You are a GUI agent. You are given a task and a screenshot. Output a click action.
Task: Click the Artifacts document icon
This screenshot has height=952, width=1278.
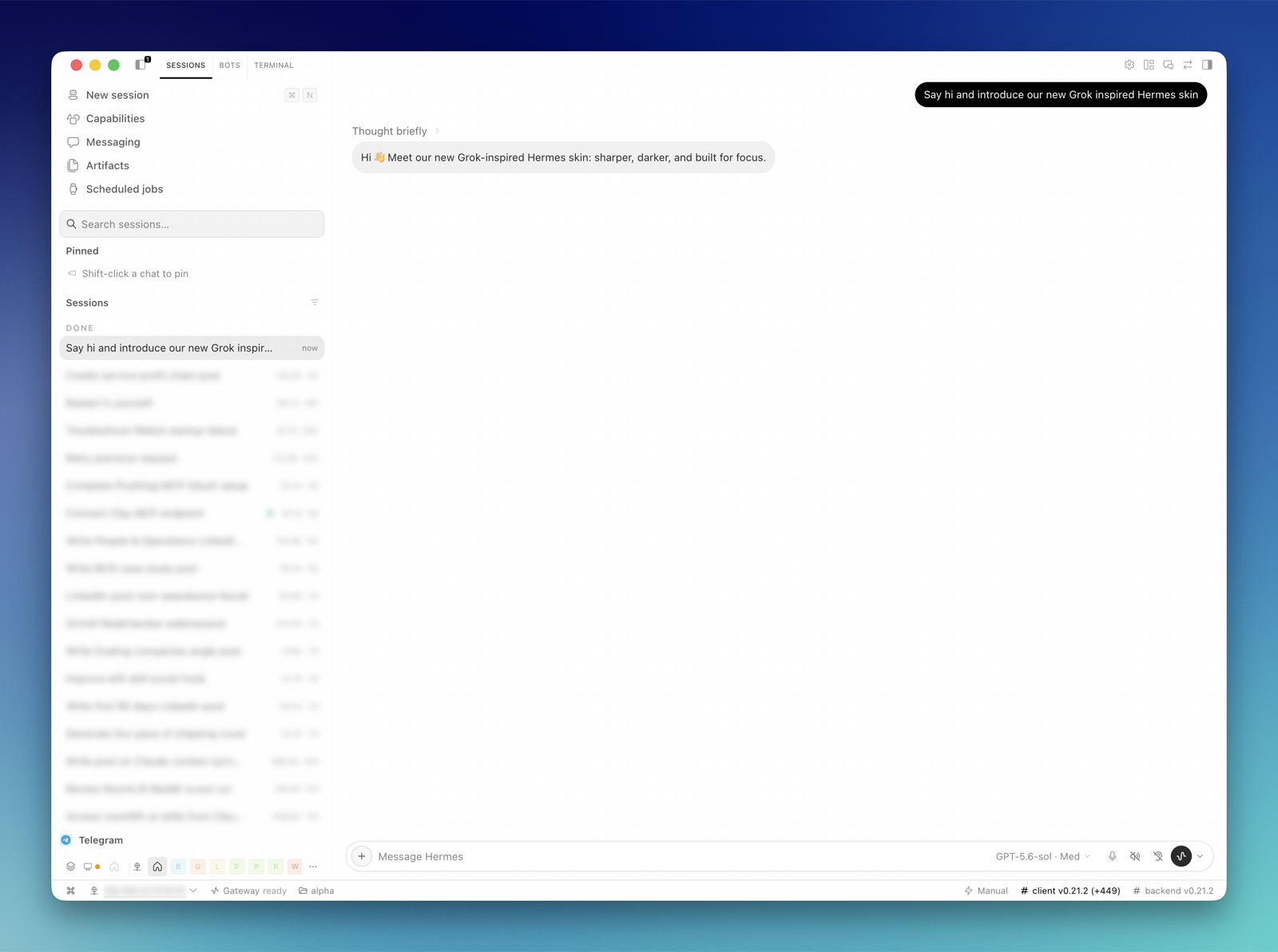[73, 165]
